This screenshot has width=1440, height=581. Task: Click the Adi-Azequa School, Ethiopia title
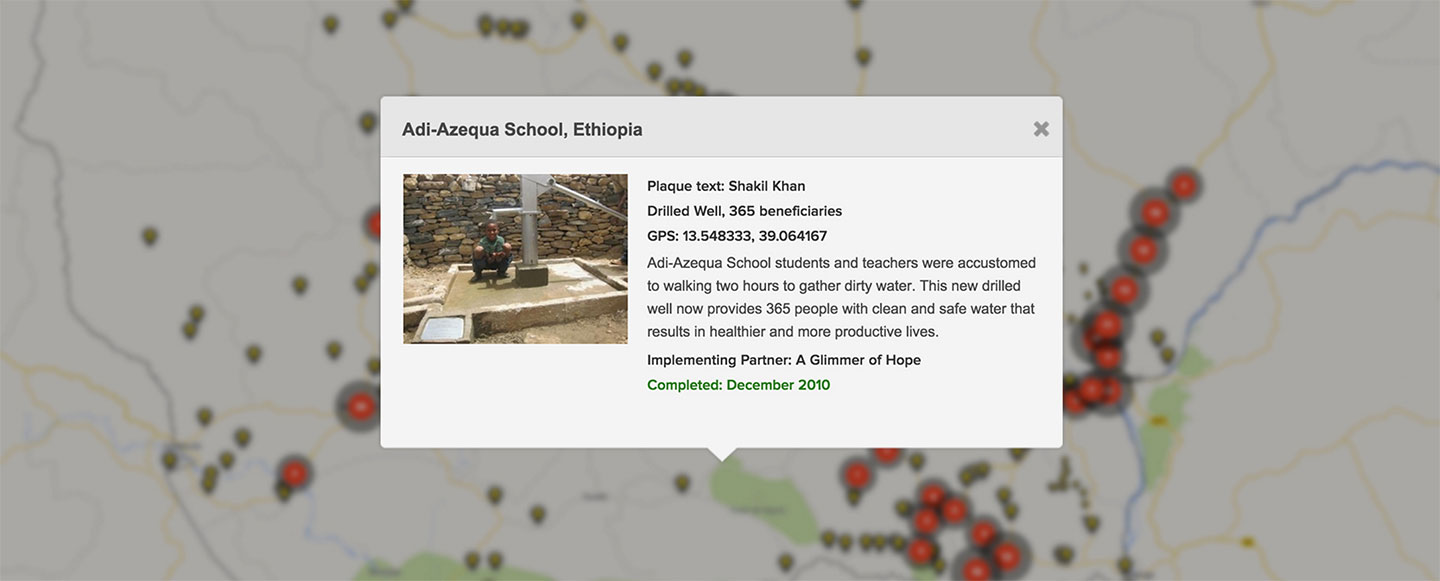click(x=522, y=130)
